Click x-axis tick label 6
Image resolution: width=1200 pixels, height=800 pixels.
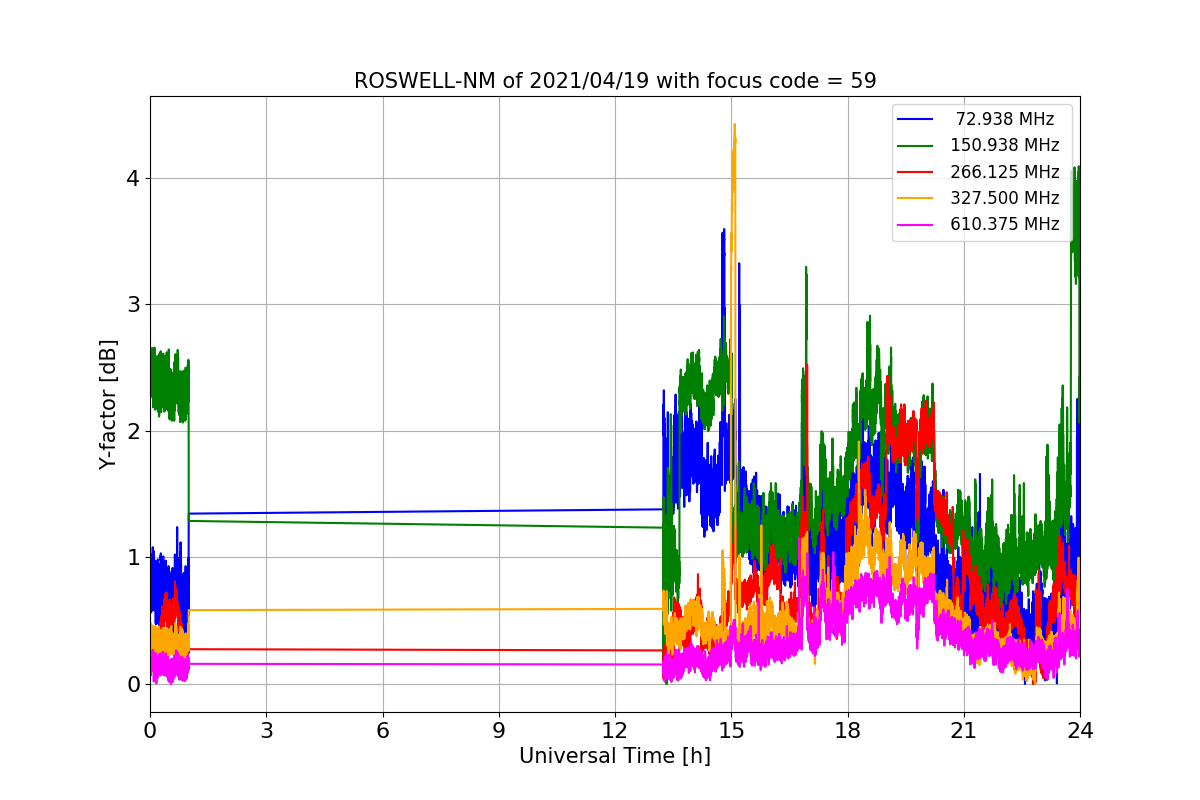click(x=383, y=731)
